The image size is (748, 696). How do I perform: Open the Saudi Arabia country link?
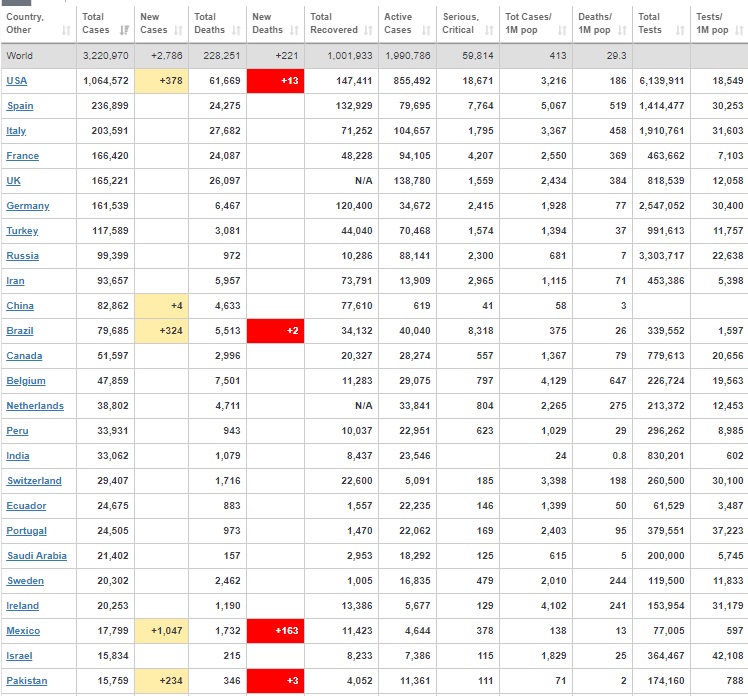(36, 556)
